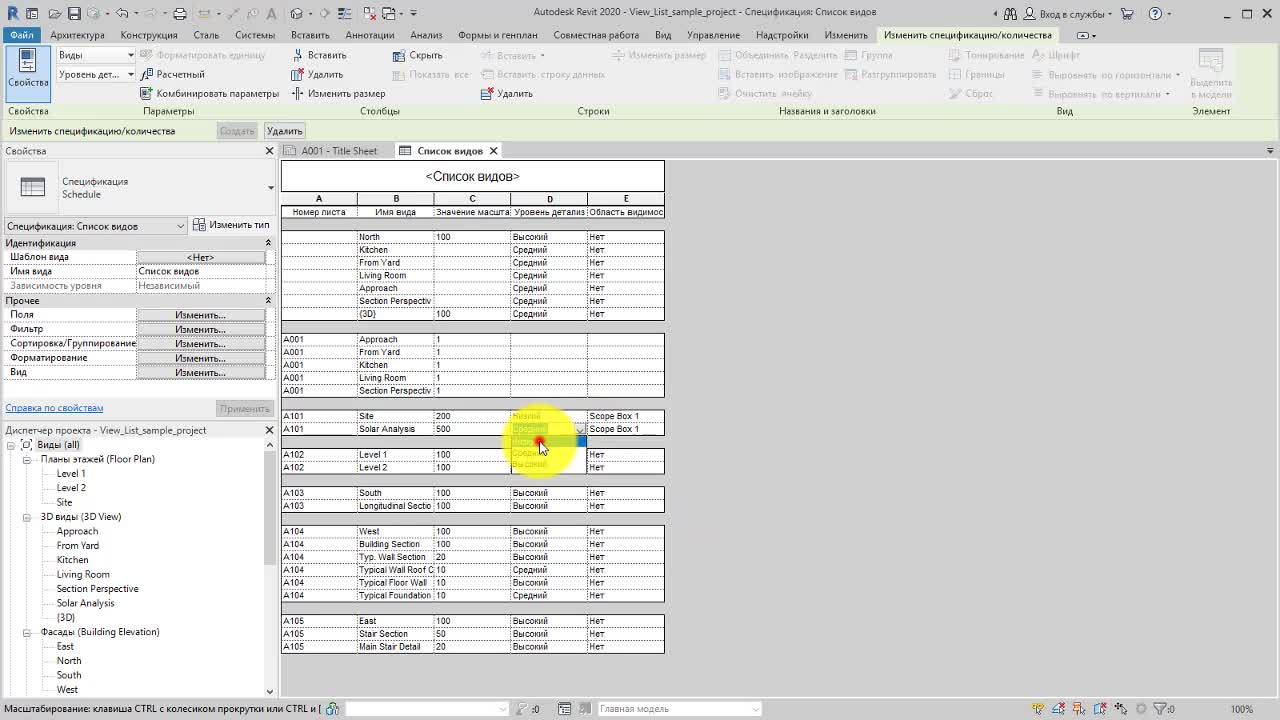Switch to the A001 - Title Sheet view tab
Screen dimensions: 1280x720
coord(332,151)
